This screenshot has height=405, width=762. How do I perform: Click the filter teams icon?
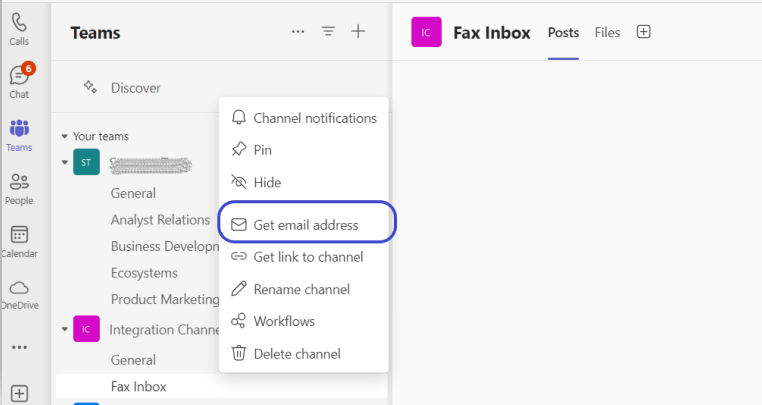pos(328,32)
